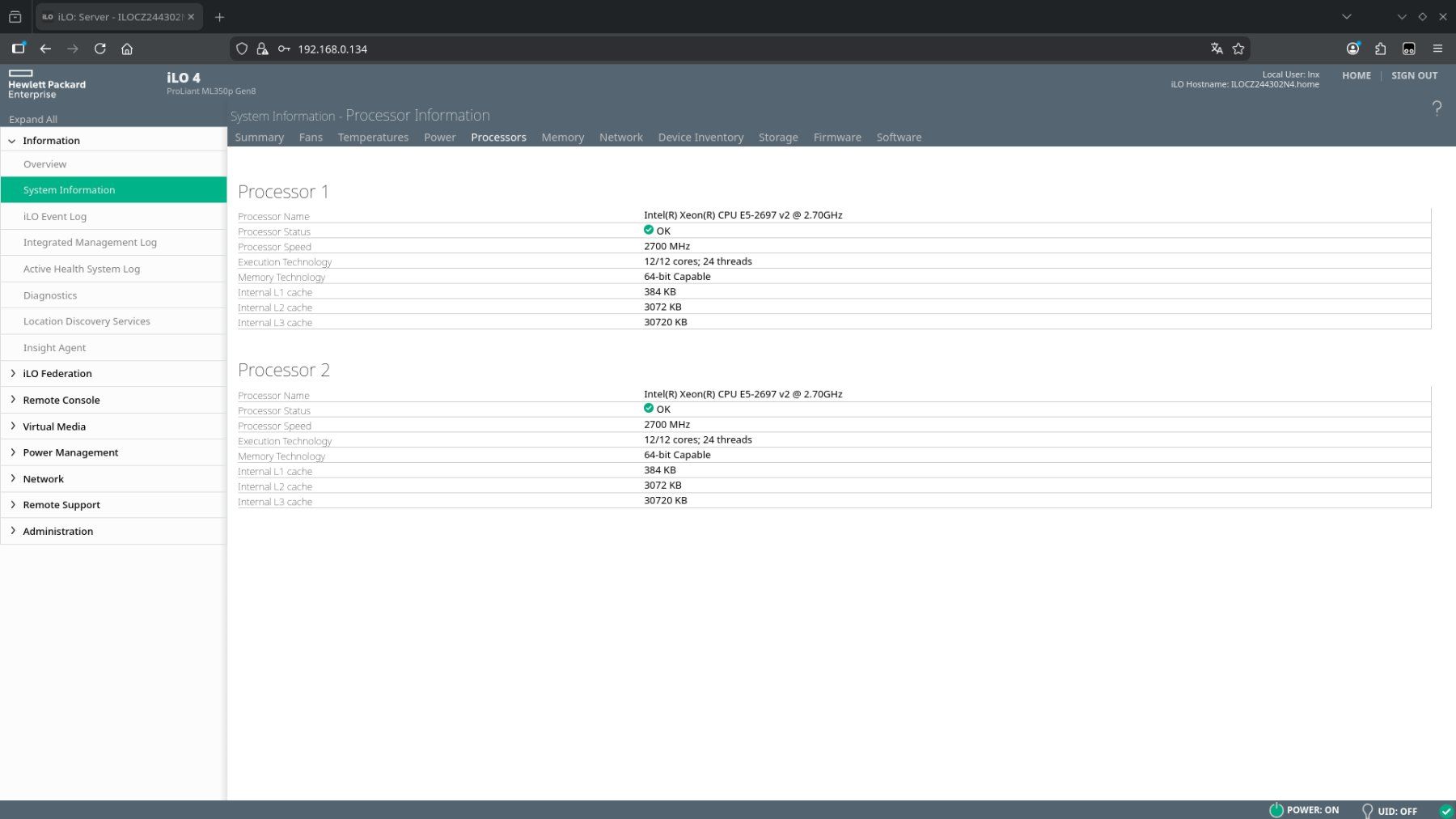Click the green health status check icon
The width and height of the screenshot is (1456, 819).
[x=1446, y=810]
